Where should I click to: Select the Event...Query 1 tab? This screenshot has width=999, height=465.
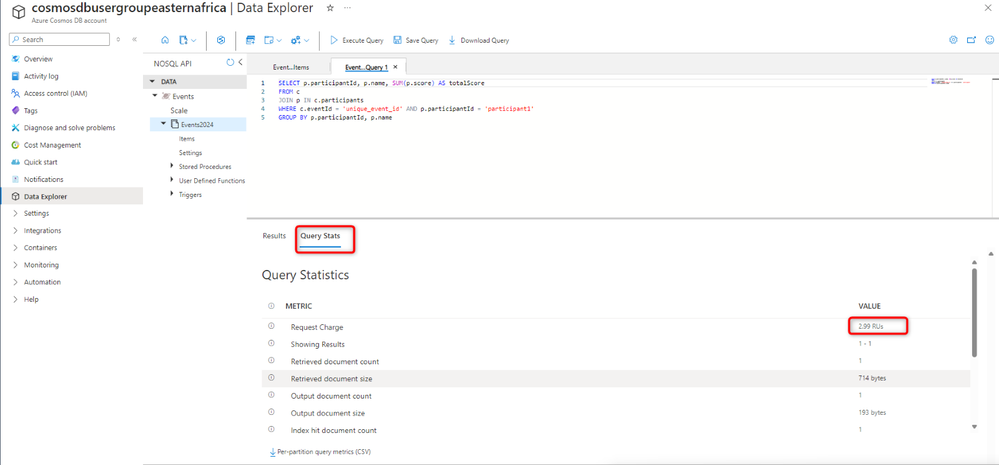[366, 67]
